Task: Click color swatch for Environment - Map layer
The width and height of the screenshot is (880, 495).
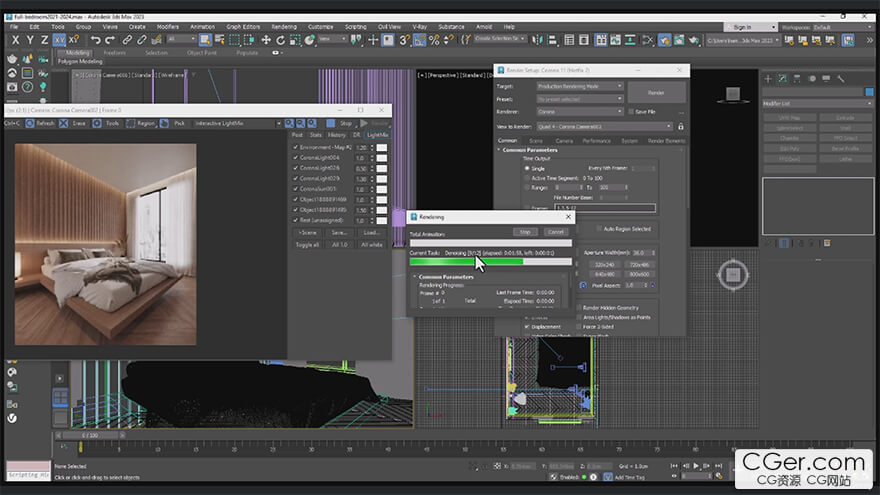Action: 382,148
